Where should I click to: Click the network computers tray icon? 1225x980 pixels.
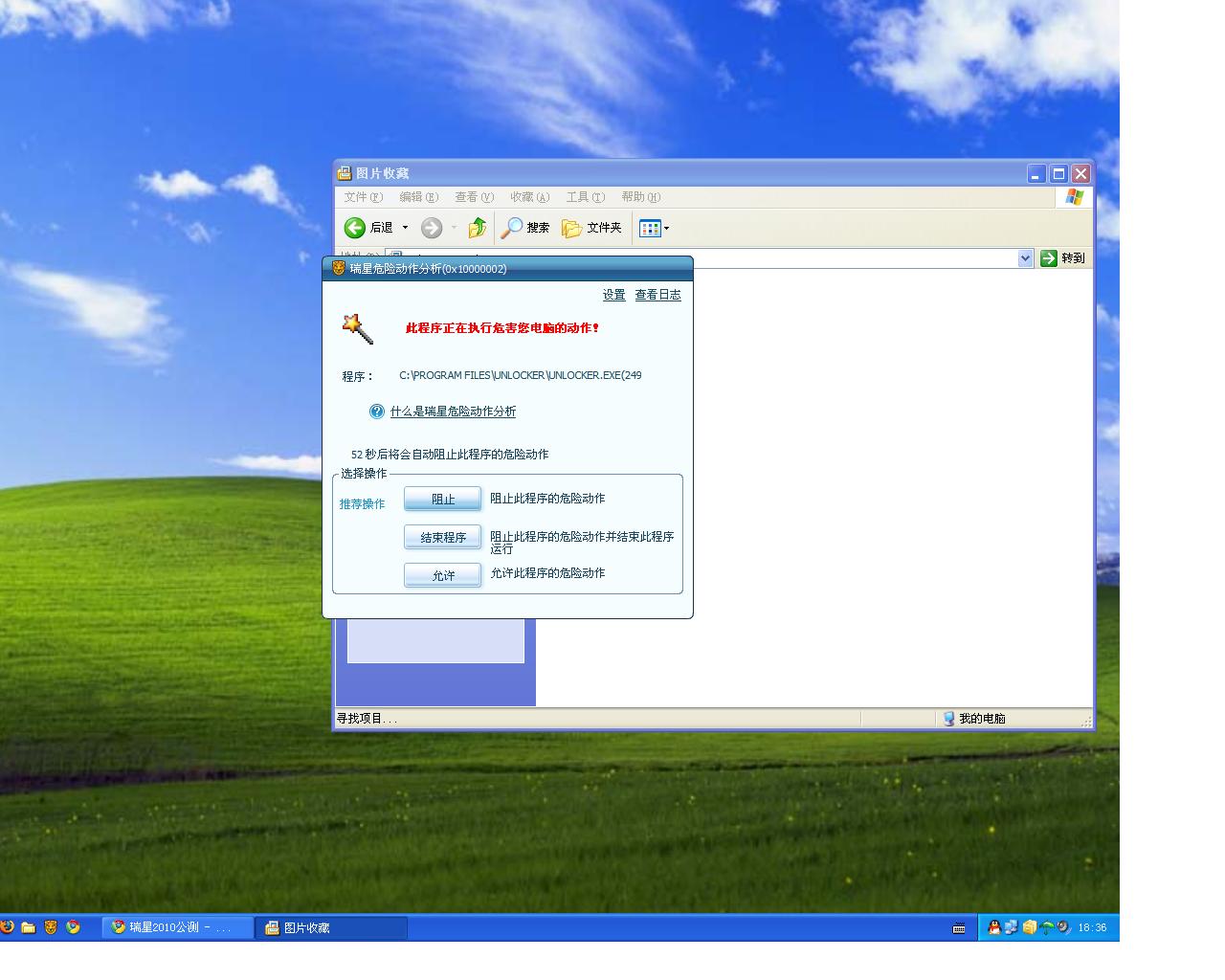1011,927
